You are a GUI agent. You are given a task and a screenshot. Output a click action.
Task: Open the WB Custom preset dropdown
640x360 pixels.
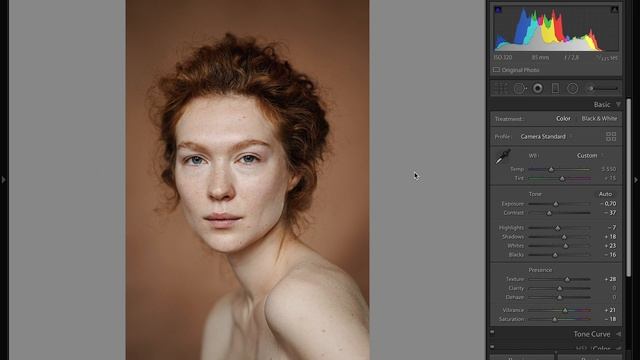point(590,156)
